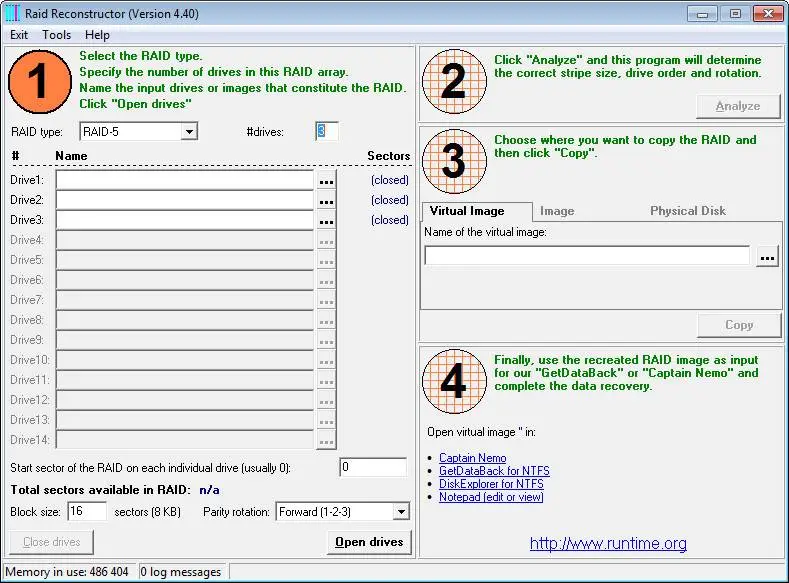Click the start sector input field

(373, 467)
